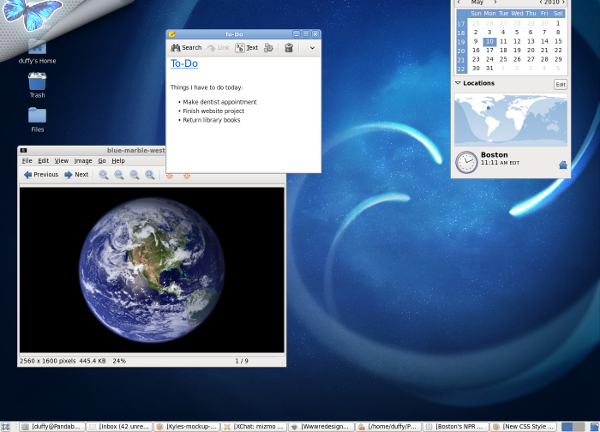Click the '24%' zoom level in status bar

point(119,361)
